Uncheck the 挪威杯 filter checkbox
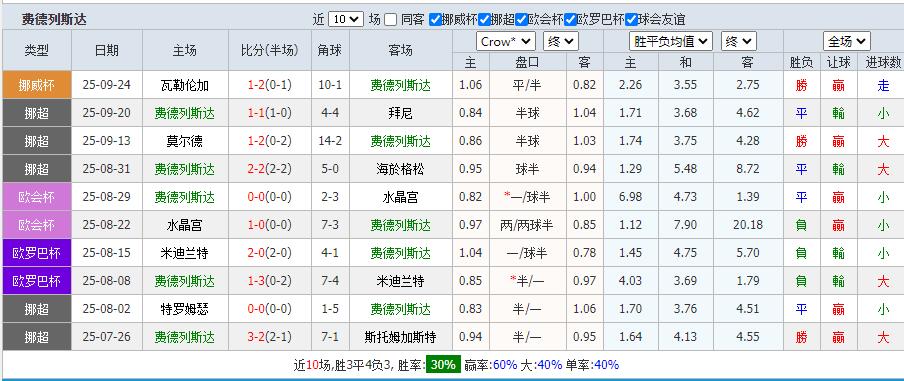This screenshot has height=381, width=904. point(435,20)
